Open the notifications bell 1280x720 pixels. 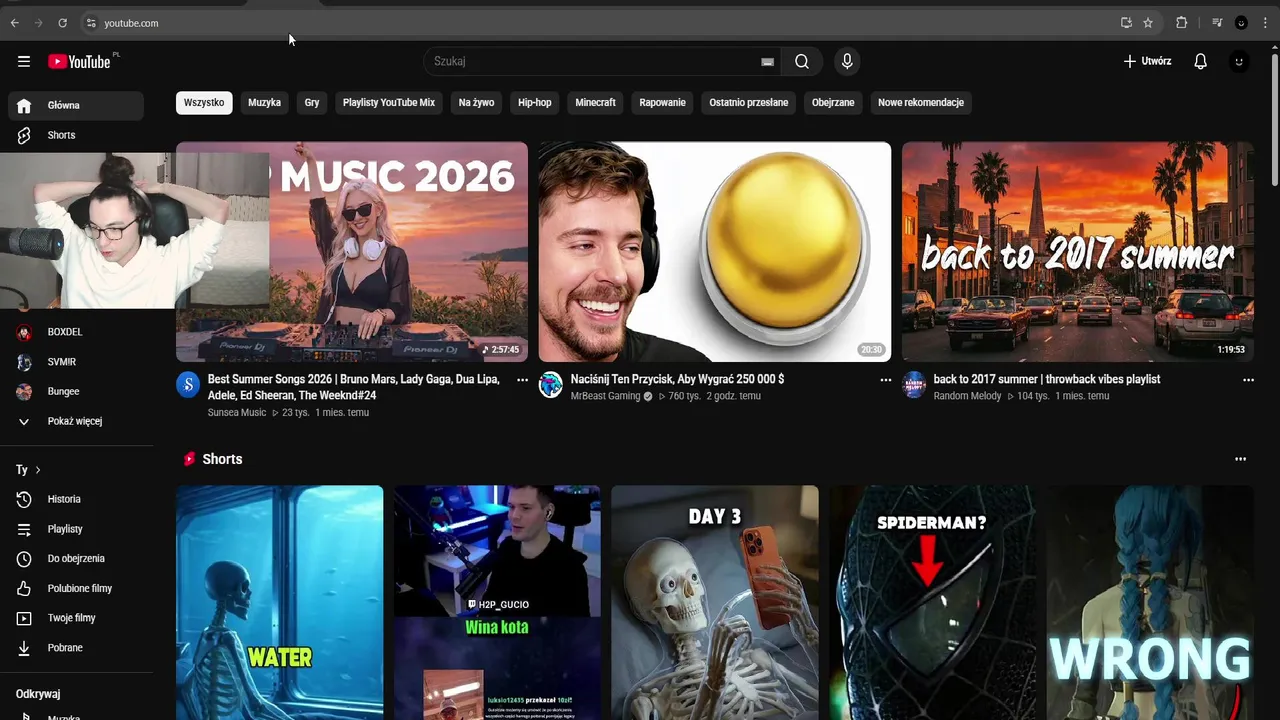pyautogui.click(x=1201, y=61)
